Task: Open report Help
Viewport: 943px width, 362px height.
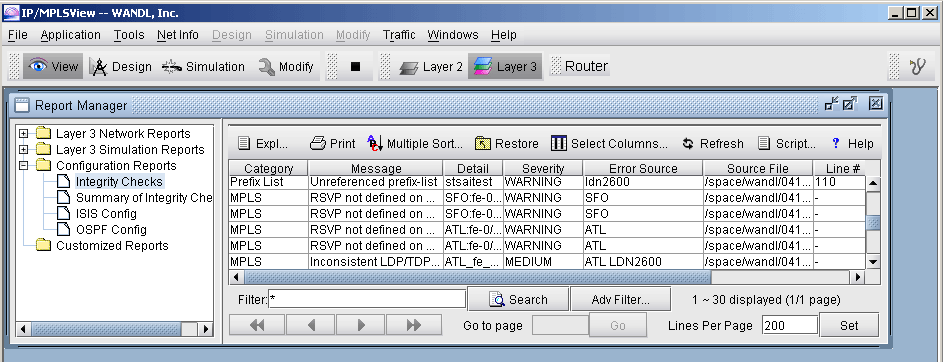Action: coord(852,144)
